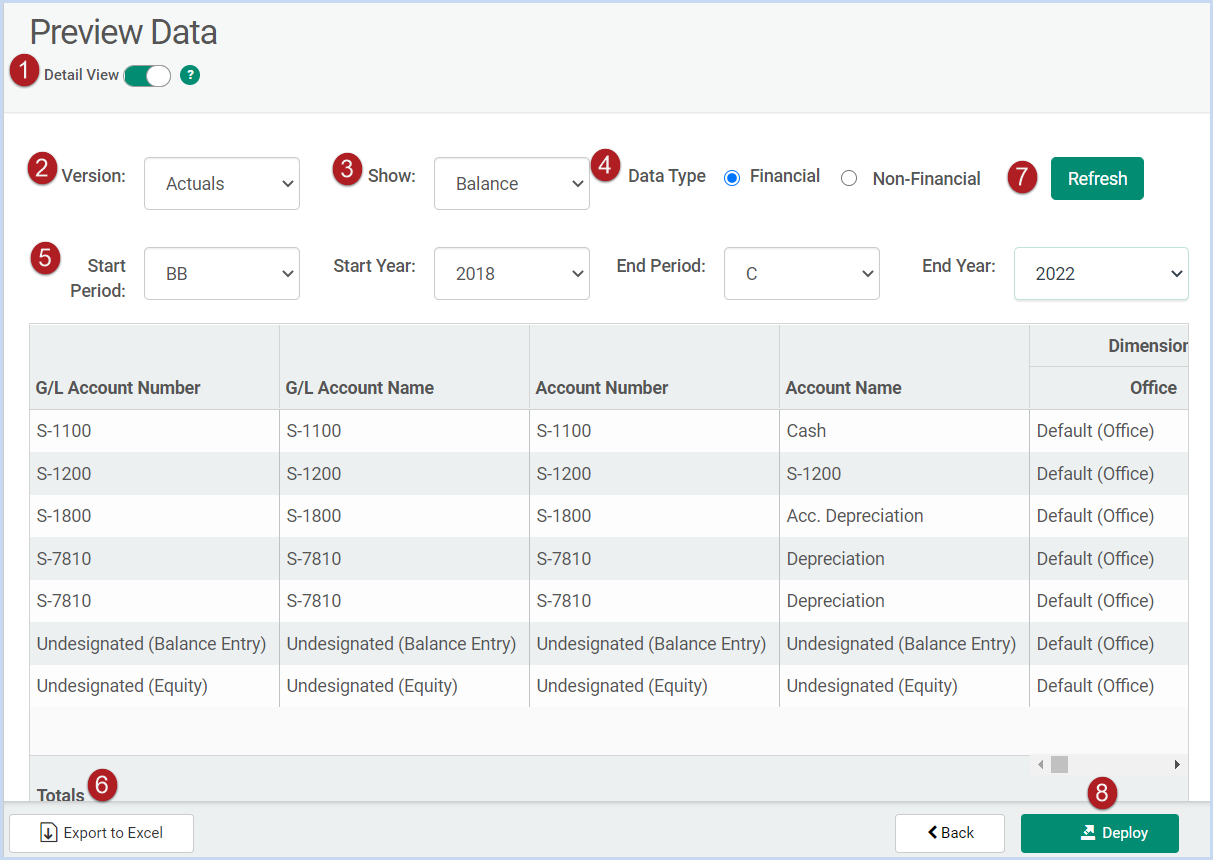Click the Back button
This screenshot has width=1213, height=860.
(950, 833)
